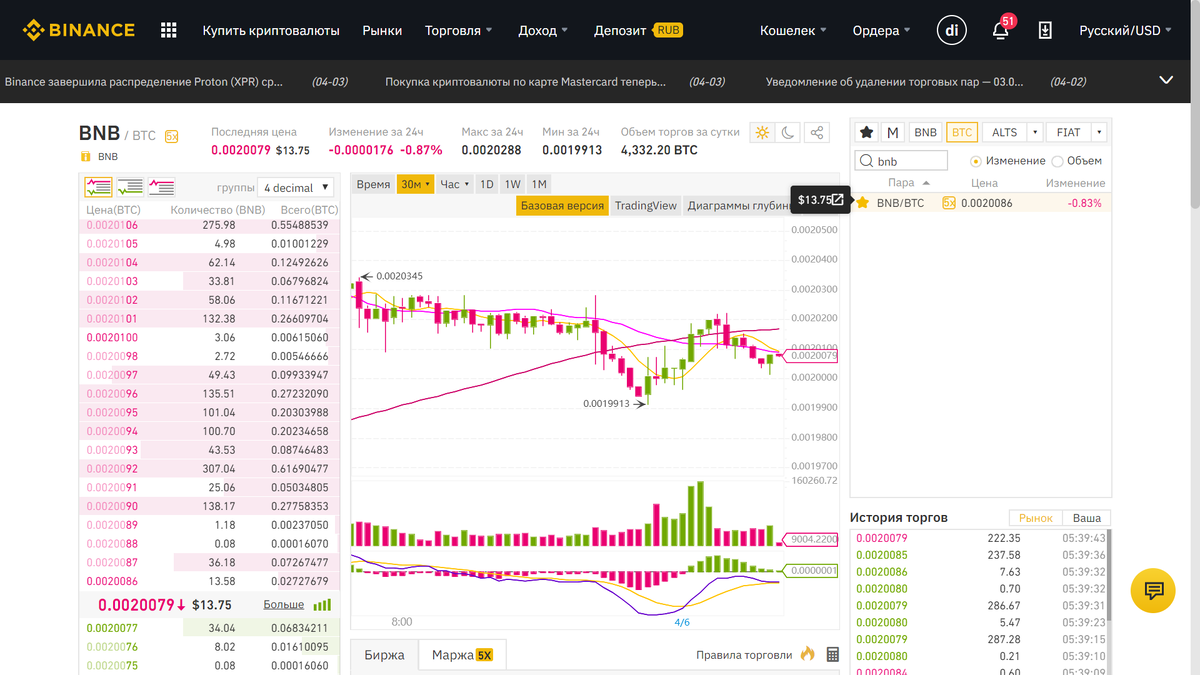This screenshot has width=1200, height=675.
Task: Show Ваша trade history tab
Action: click(1087, 518)
